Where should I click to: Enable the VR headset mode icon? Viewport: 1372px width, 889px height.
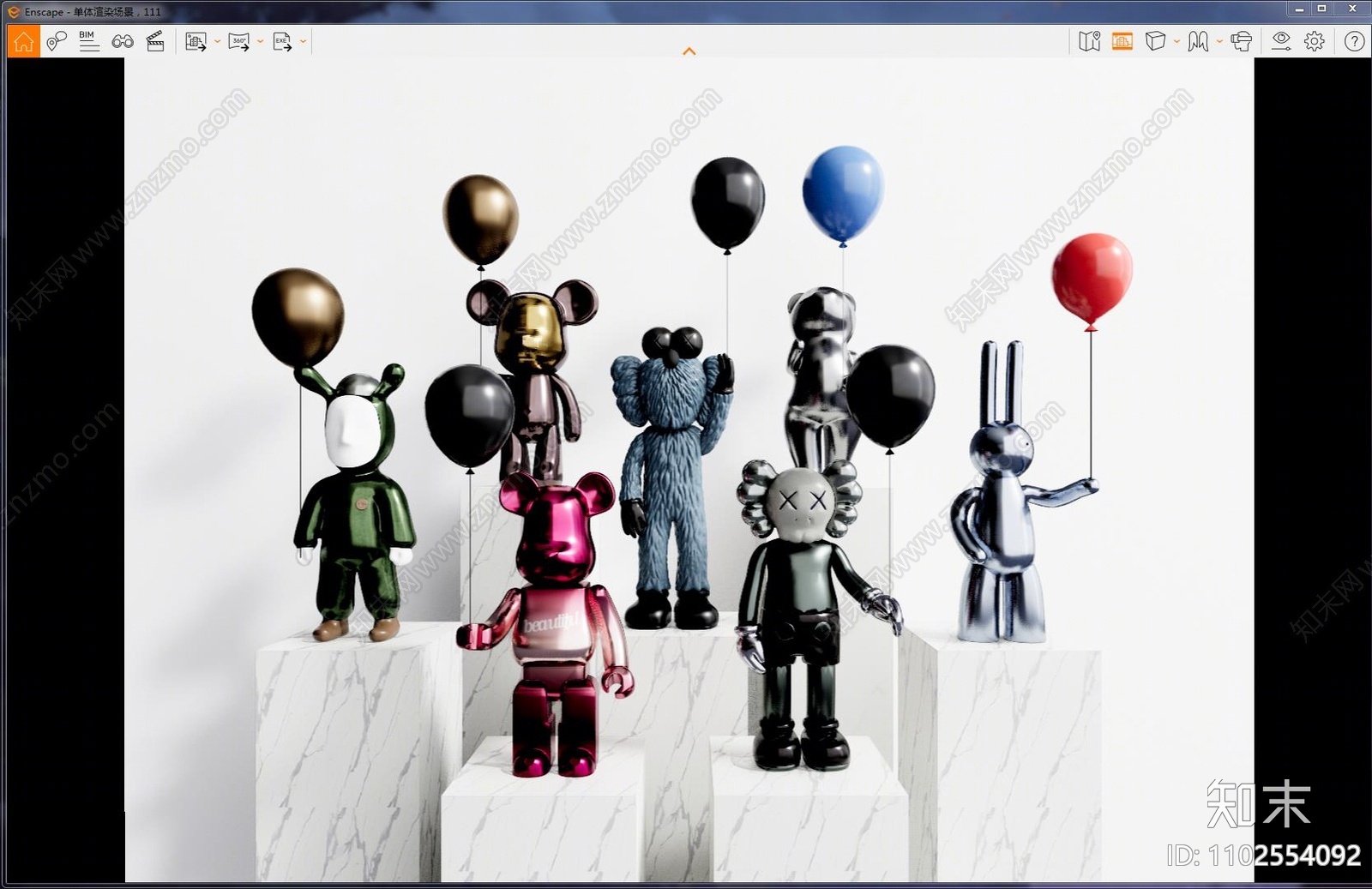[1241, 41]
